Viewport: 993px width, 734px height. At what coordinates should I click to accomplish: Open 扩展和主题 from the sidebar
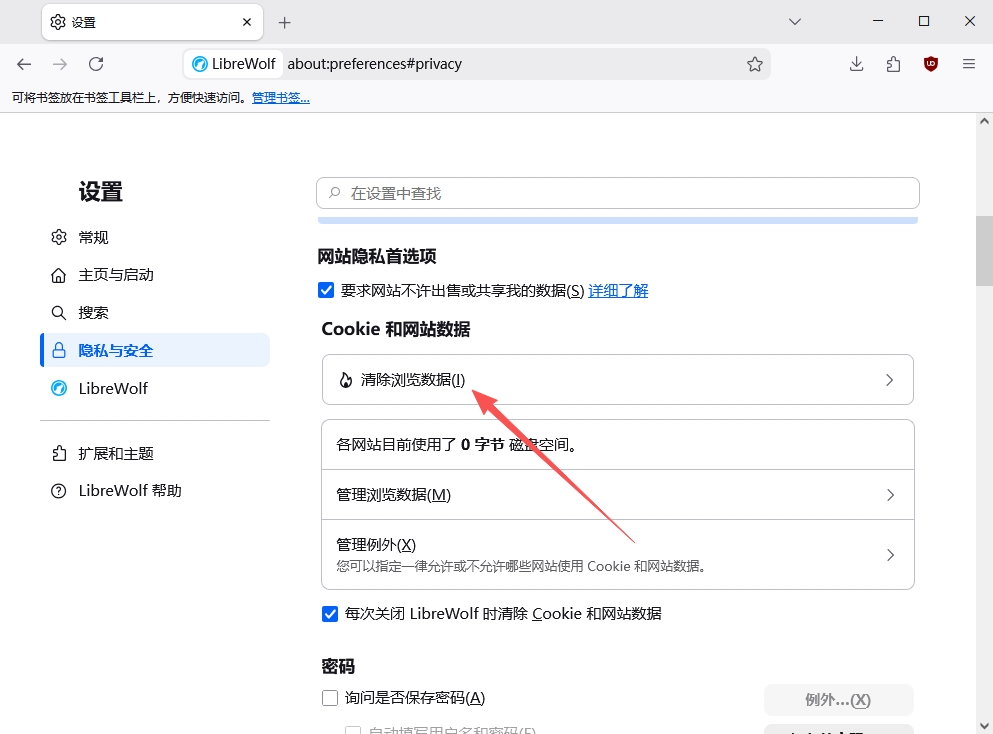155,453
